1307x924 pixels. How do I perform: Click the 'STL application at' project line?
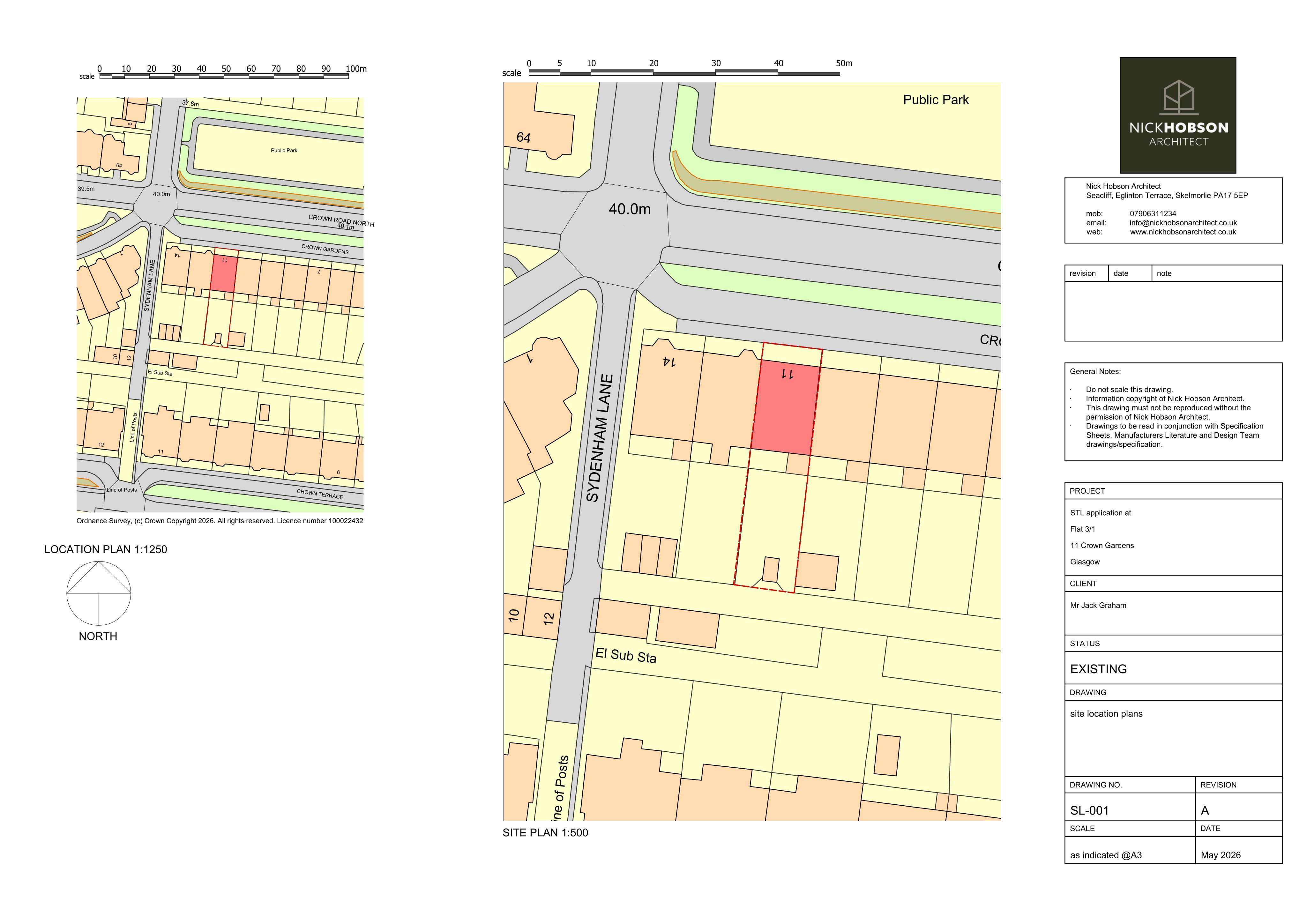[x=1100, y=513]
